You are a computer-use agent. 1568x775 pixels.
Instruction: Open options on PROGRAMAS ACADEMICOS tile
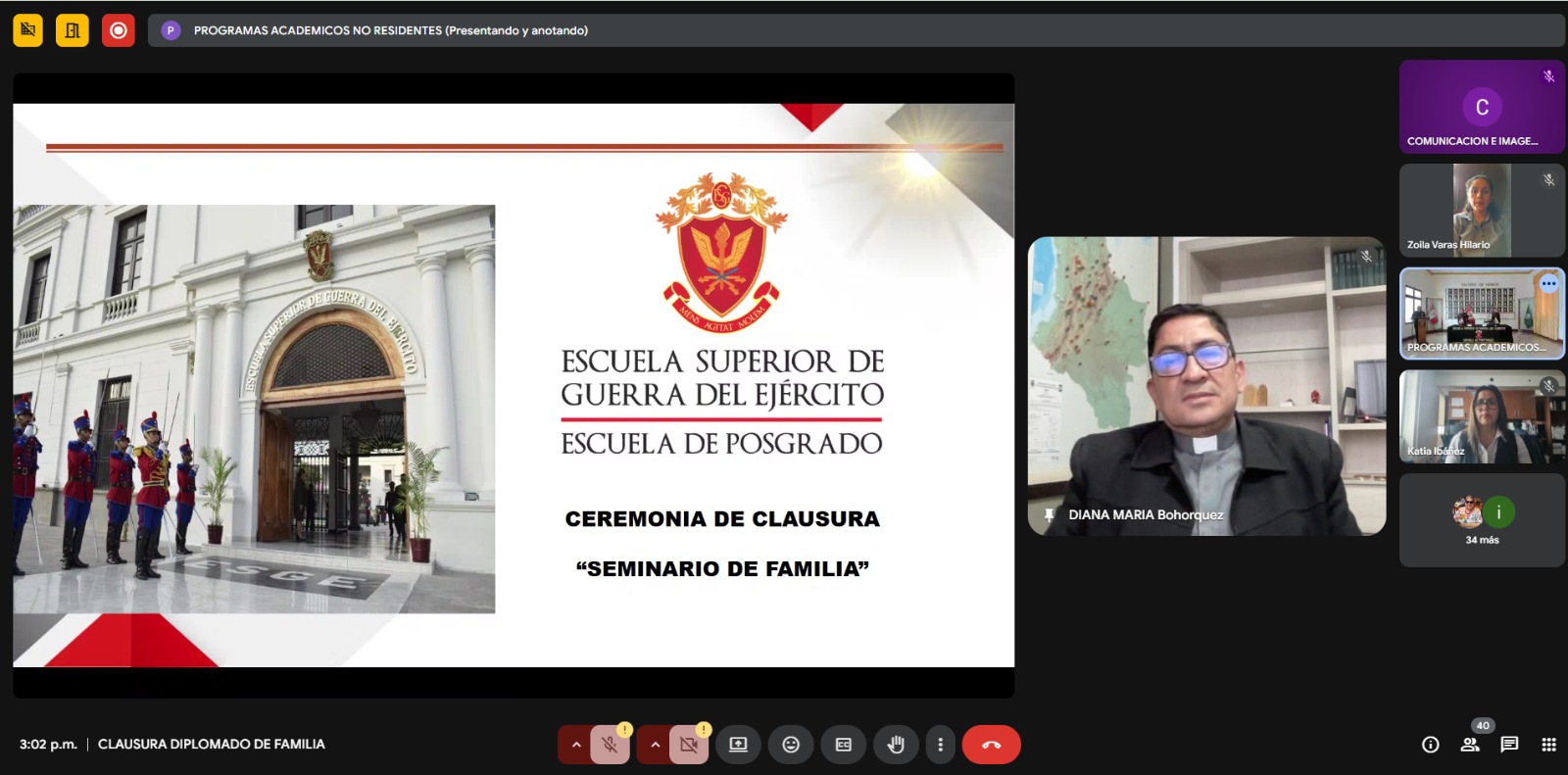click(1548, 284)
